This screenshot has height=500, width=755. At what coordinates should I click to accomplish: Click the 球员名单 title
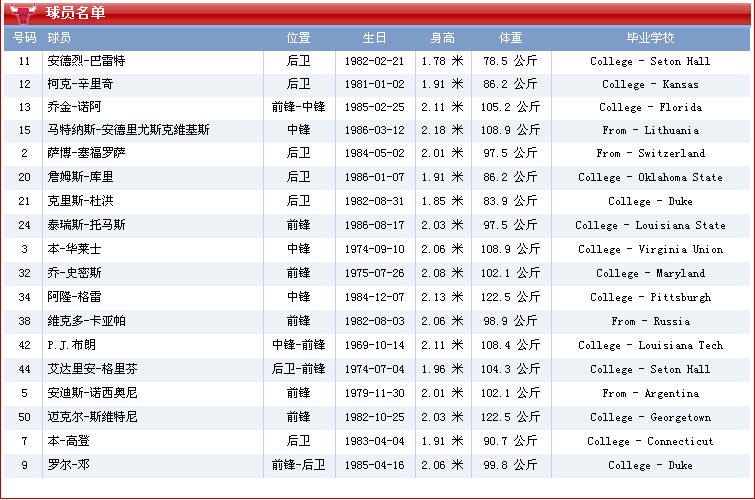point(76,13)
